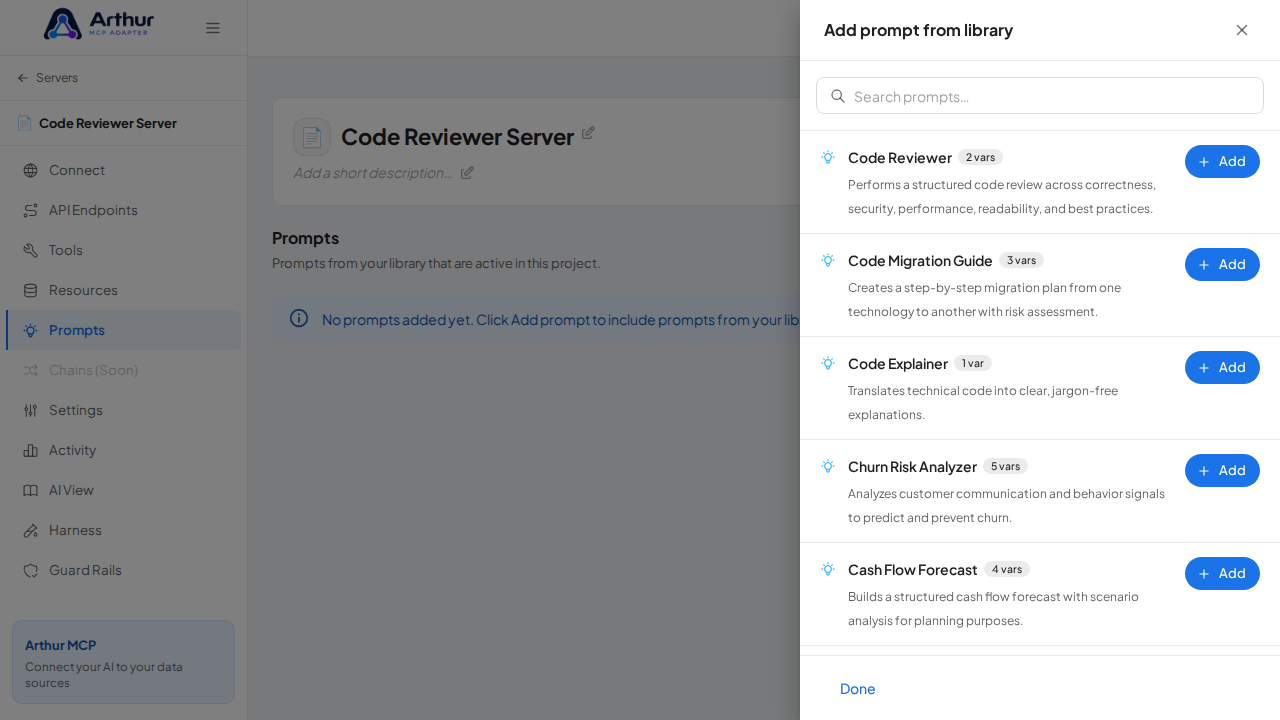Click the 'Add prompt from library' heading

(918, 30)
